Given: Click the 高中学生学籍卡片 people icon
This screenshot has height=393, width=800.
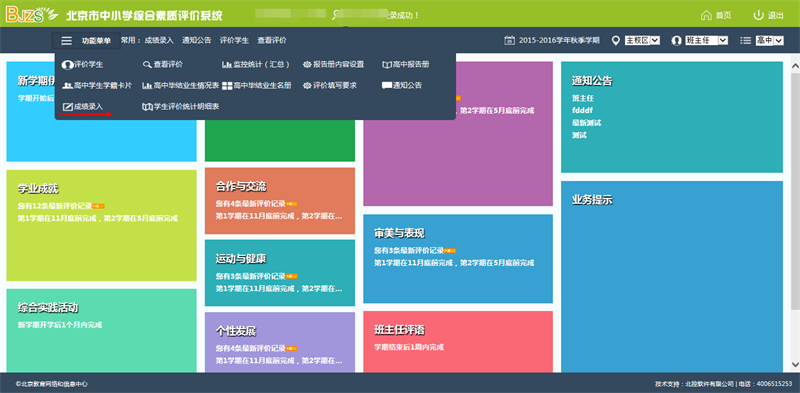Looking at the screenshot, I should click(67, 86).
